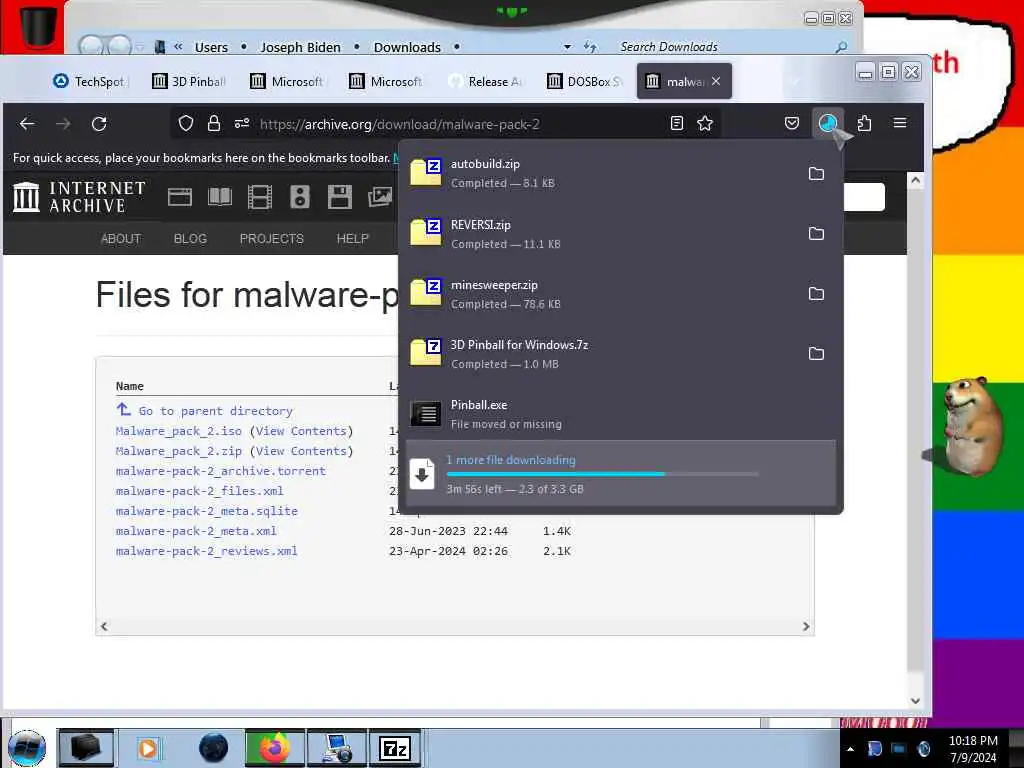Show 3D Pinball for Windows.7z in folder
The height and width of the screenshot is (768, 1024).
pos(816,354)
